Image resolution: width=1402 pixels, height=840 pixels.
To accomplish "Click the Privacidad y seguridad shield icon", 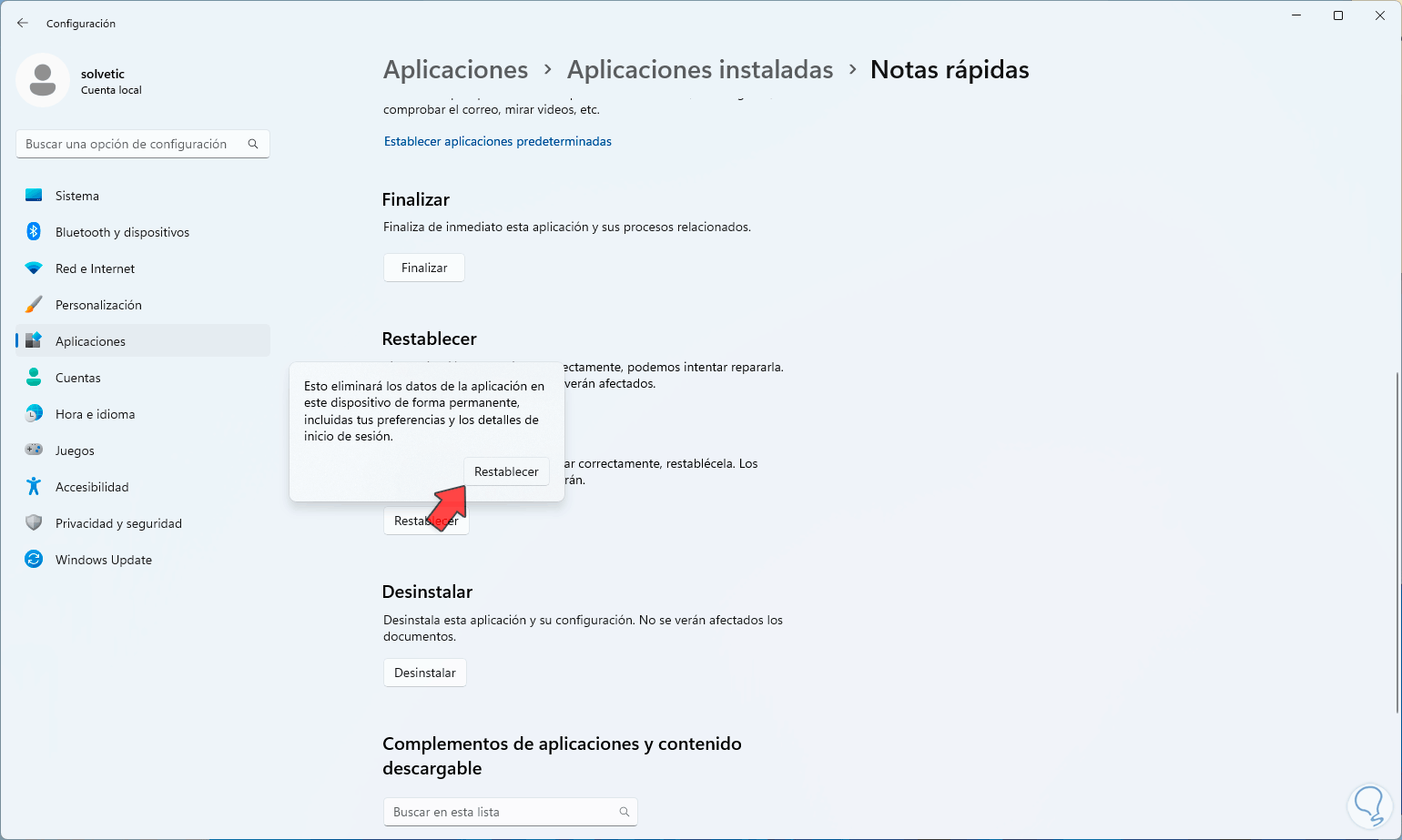I will tap(34, 523).
